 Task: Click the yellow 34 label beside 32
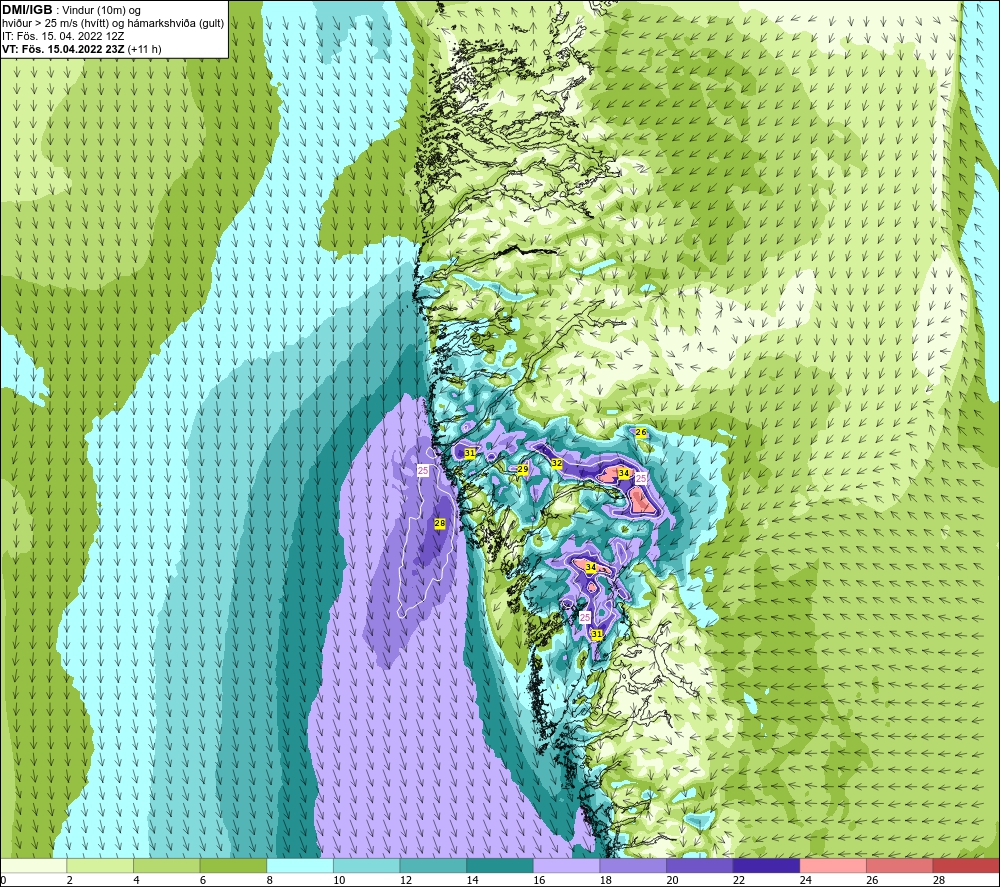coord(624,473)
